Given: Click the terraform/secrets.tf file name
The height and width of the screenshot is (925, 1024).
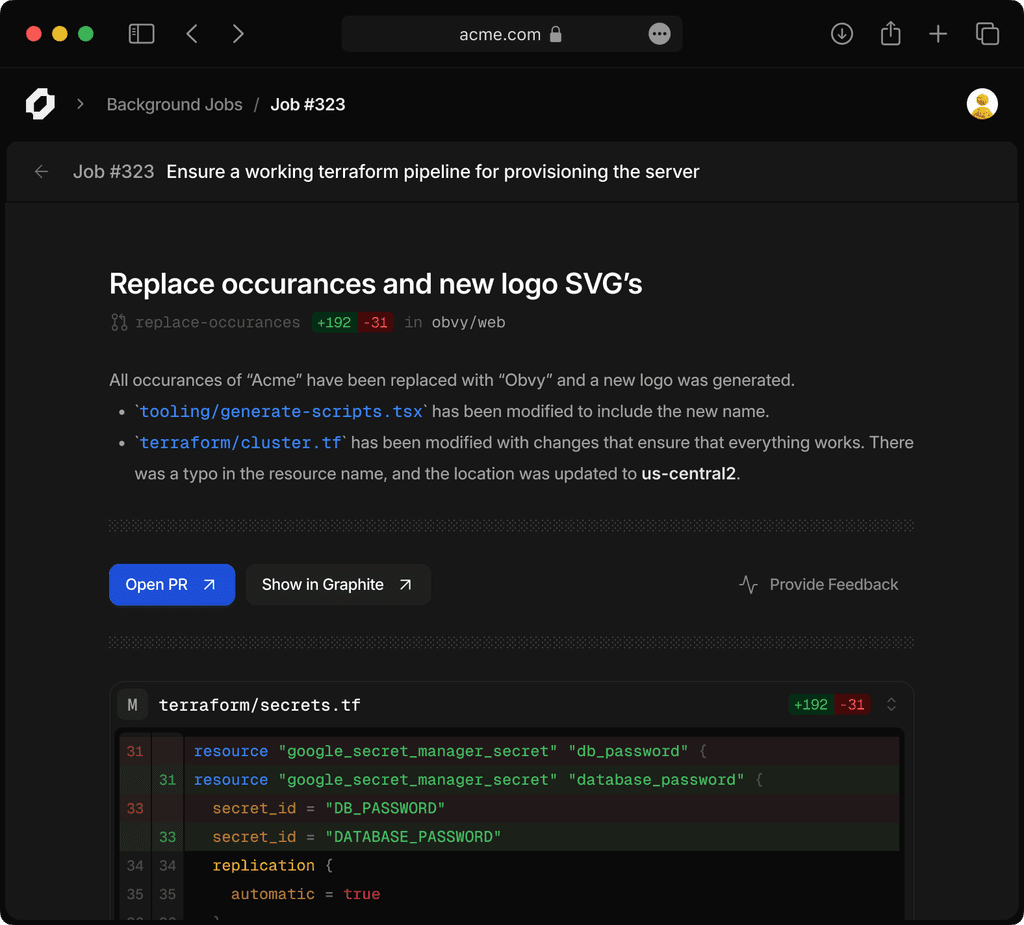Looking at the screenshot, I should [x=259, y=706].
